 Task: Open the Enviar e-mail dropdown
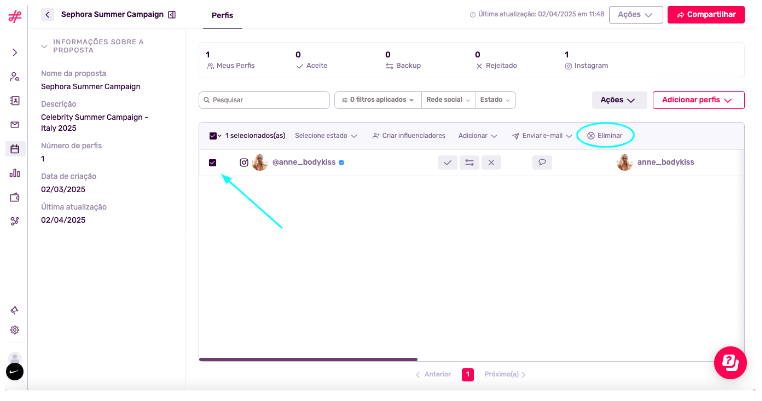coord(542,136)
